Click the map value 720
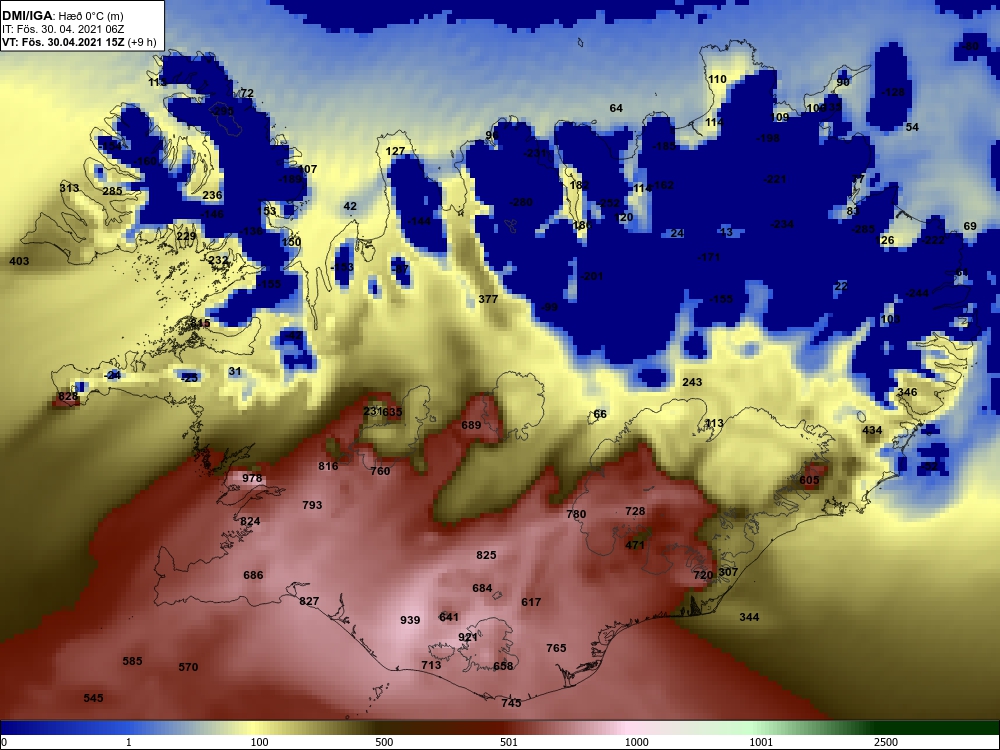Image resolution: width=1000 pixels, height=750 pixels. click(x=703, y=575)
